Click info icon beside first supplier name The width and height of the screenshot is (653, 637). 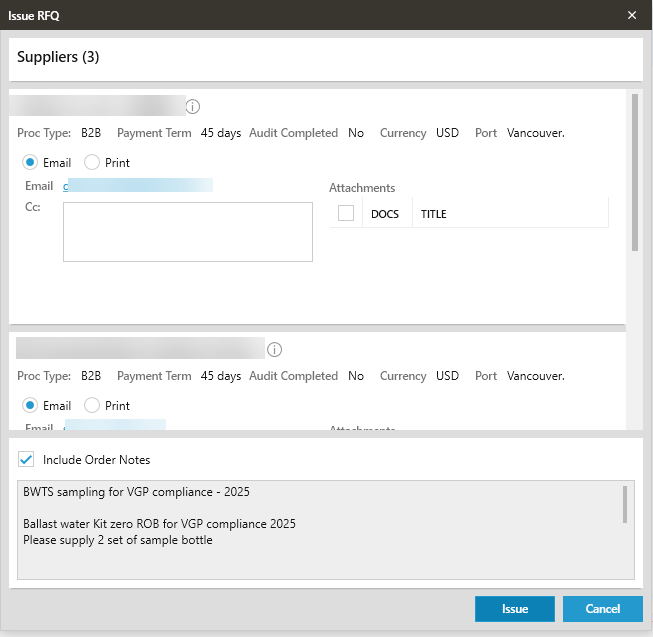pos(194,106)
